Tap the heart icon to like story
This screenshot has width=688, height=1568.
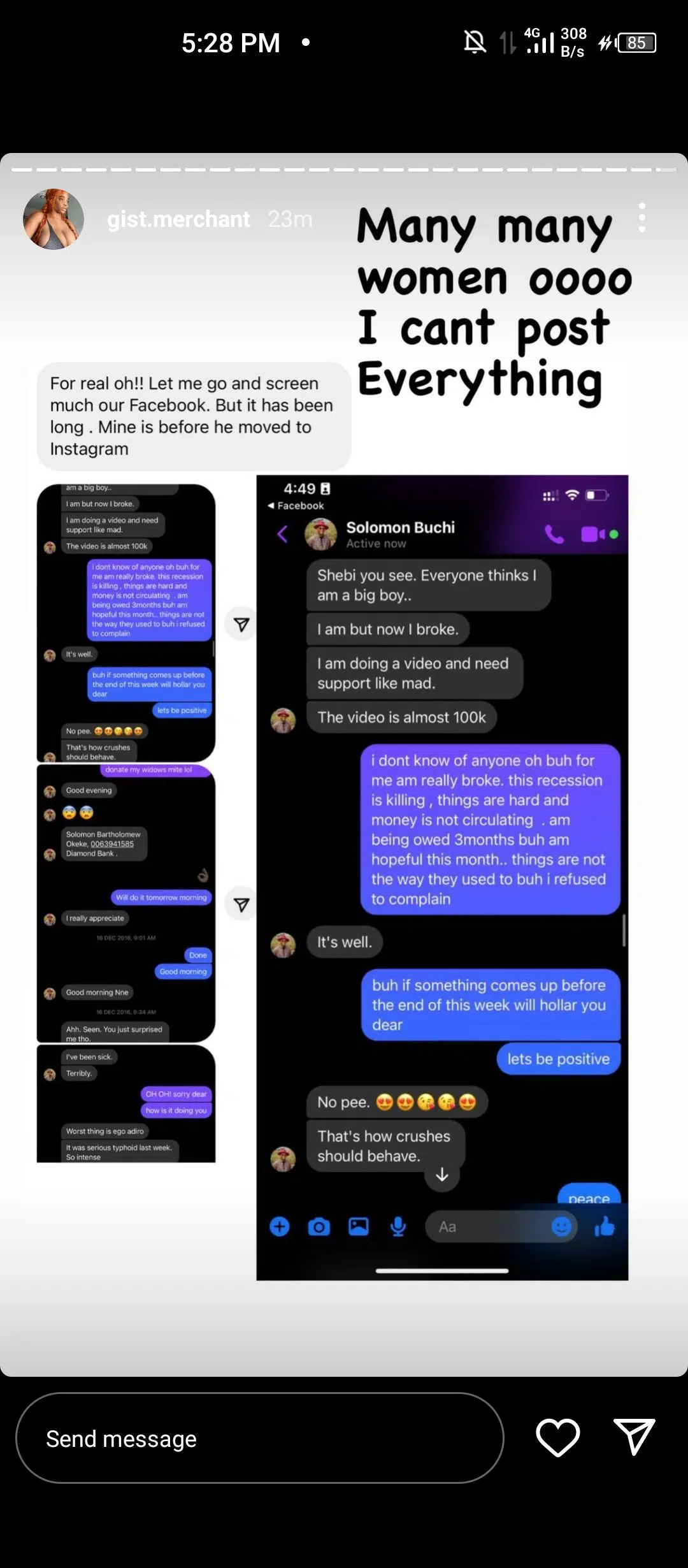tap(558, 1438)
